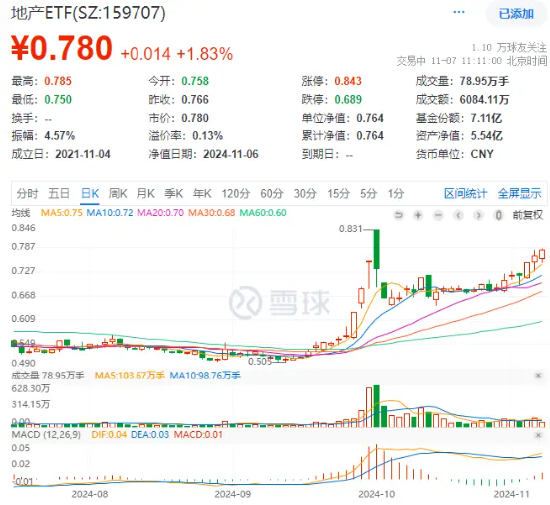Click the reset chart view arrow icon

tap(398, 215)
